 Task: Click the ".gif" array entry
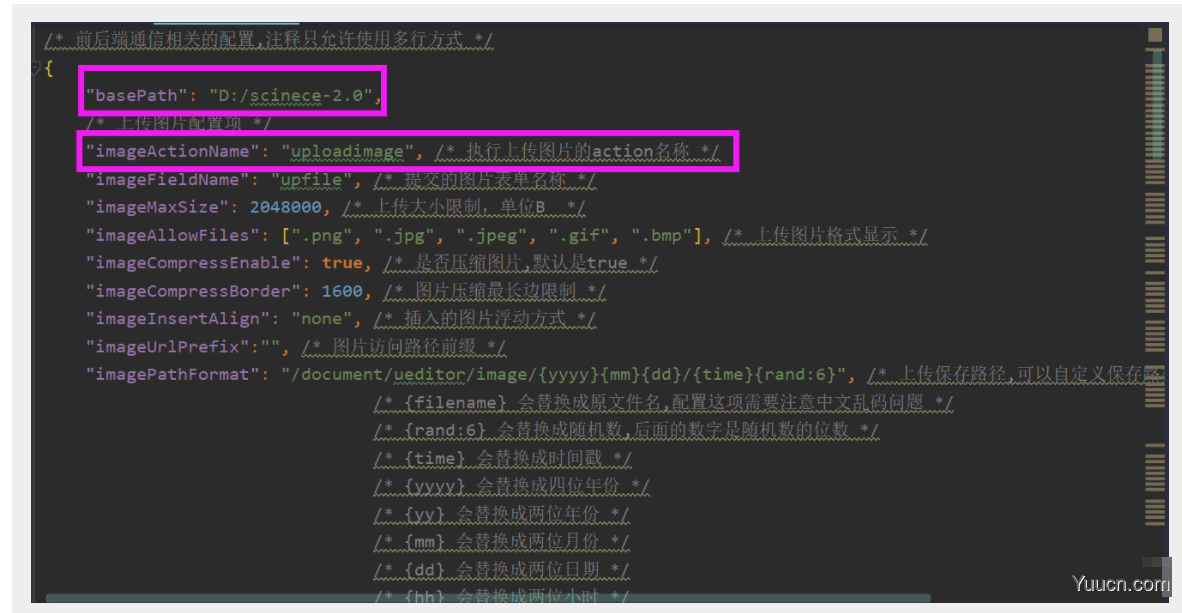(x=578, y=235)
